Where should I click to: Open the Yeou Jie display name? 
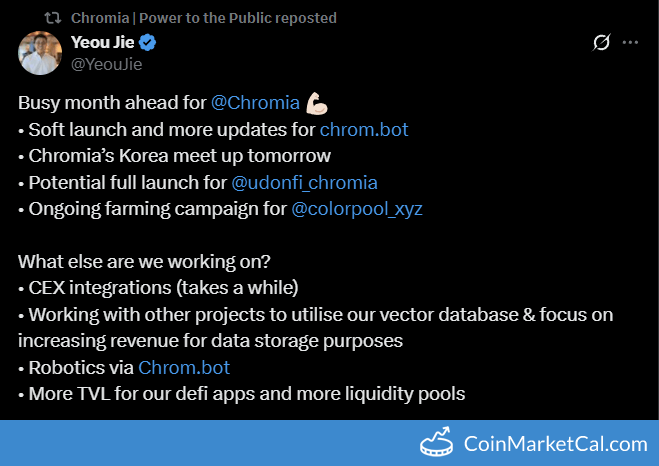[x=102, y=43]
